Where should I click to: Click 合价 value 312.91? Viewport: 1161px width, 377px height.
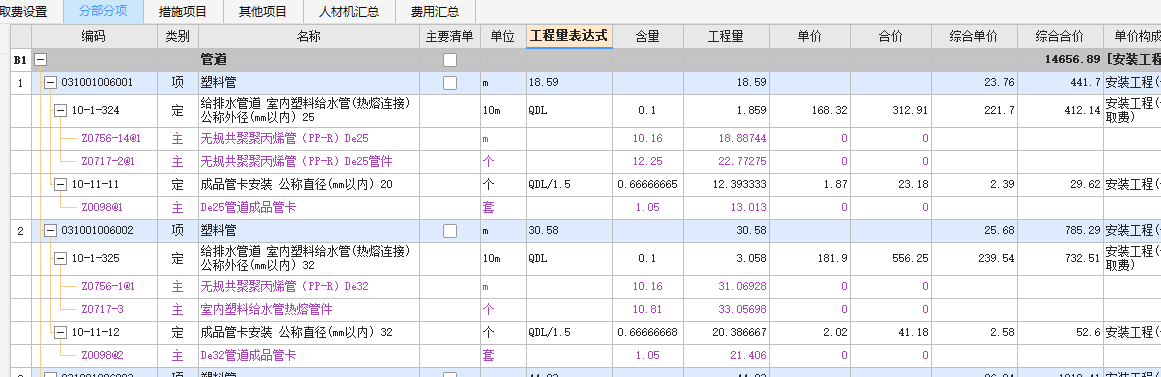(x=911, y=111)
